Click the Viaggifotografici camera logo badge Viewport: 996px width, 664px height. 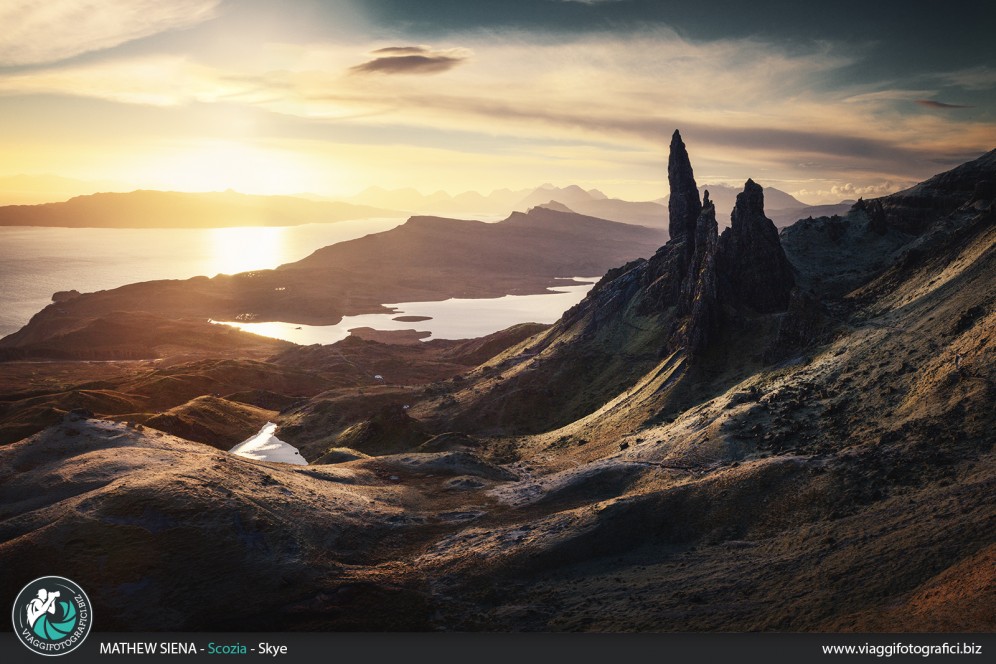(x=52, y=616)
